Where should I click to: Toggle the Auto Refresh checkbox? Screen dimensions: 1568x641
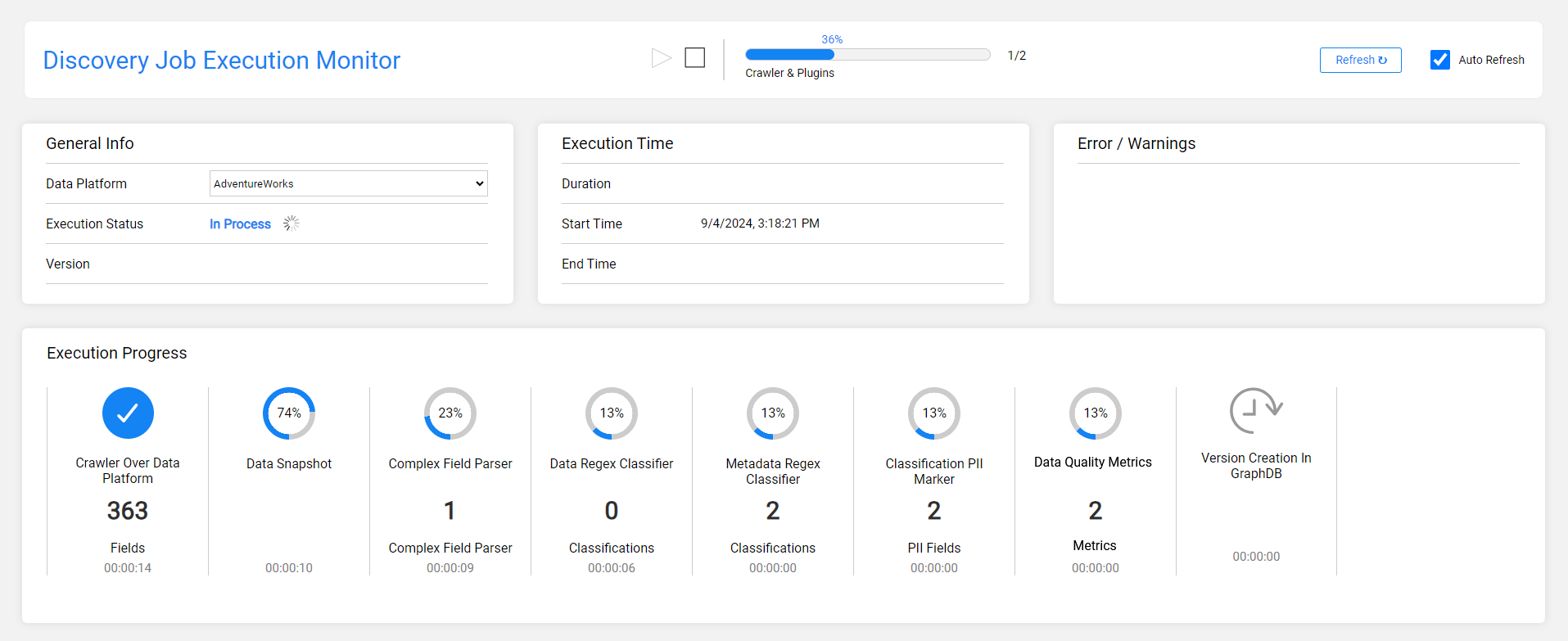pyautogui.click(x=1439, y=60)
